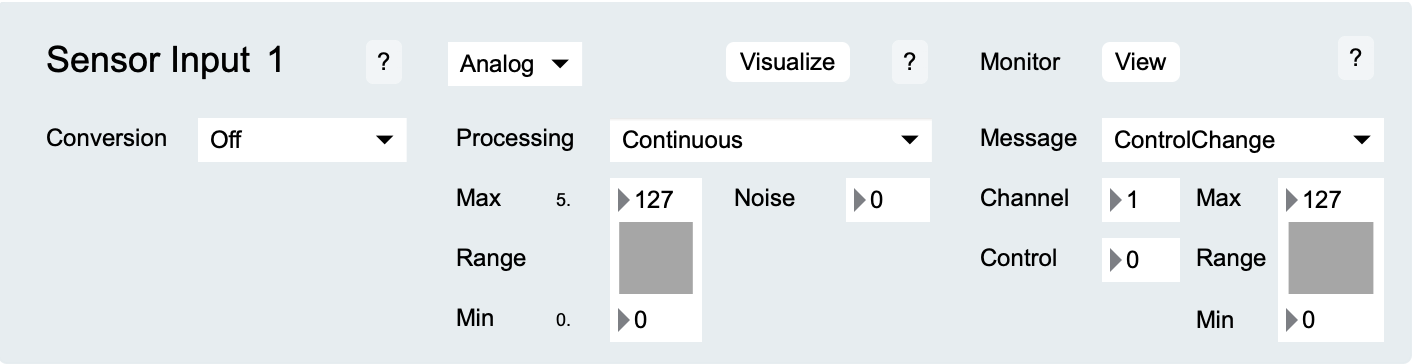
Task: Click the Processing Max value field 127
Action: tap(656, 200)
